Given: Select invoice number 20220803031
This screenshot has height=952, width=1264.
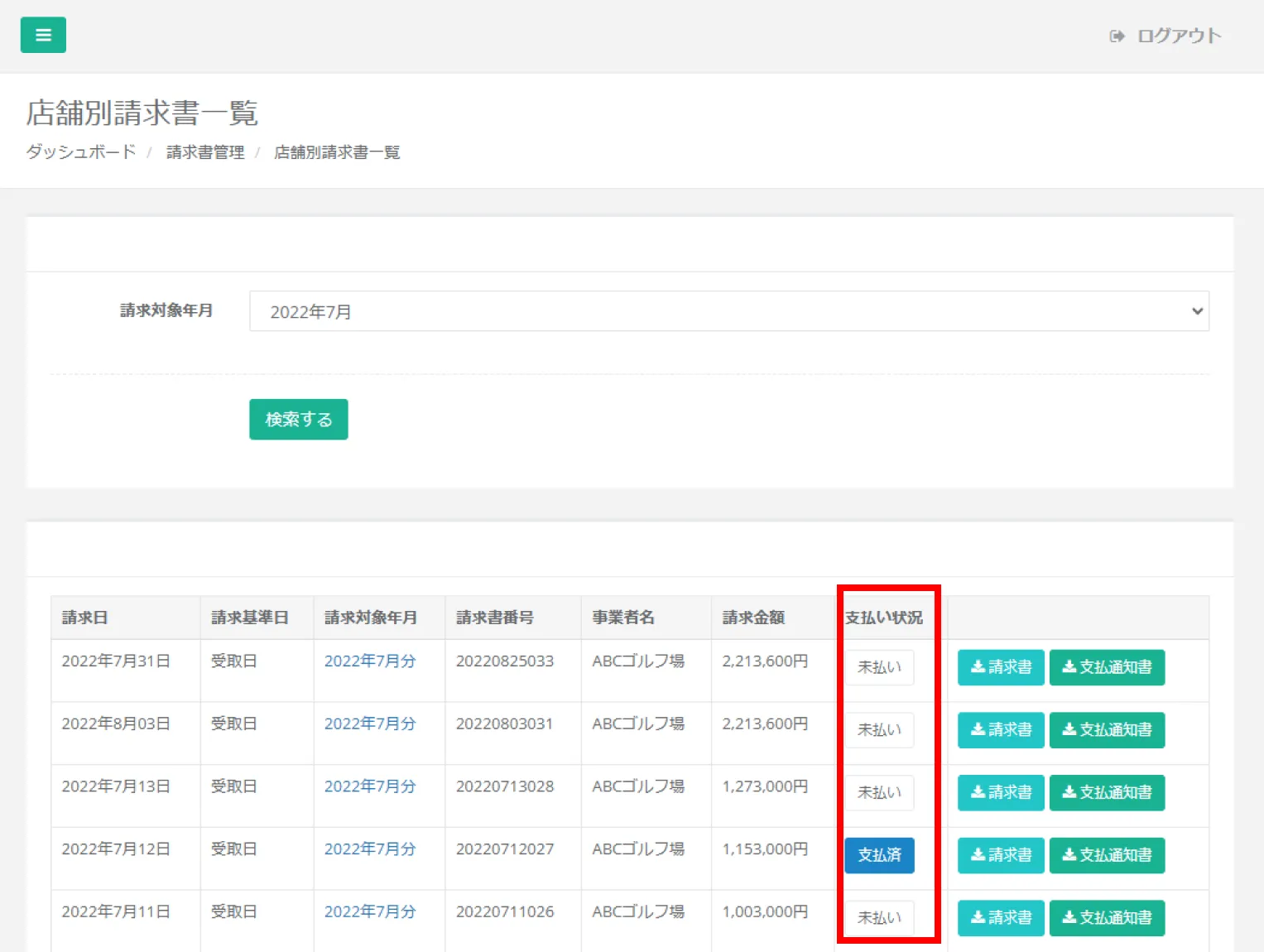Looking at the screenshot, I should [505, 724].
